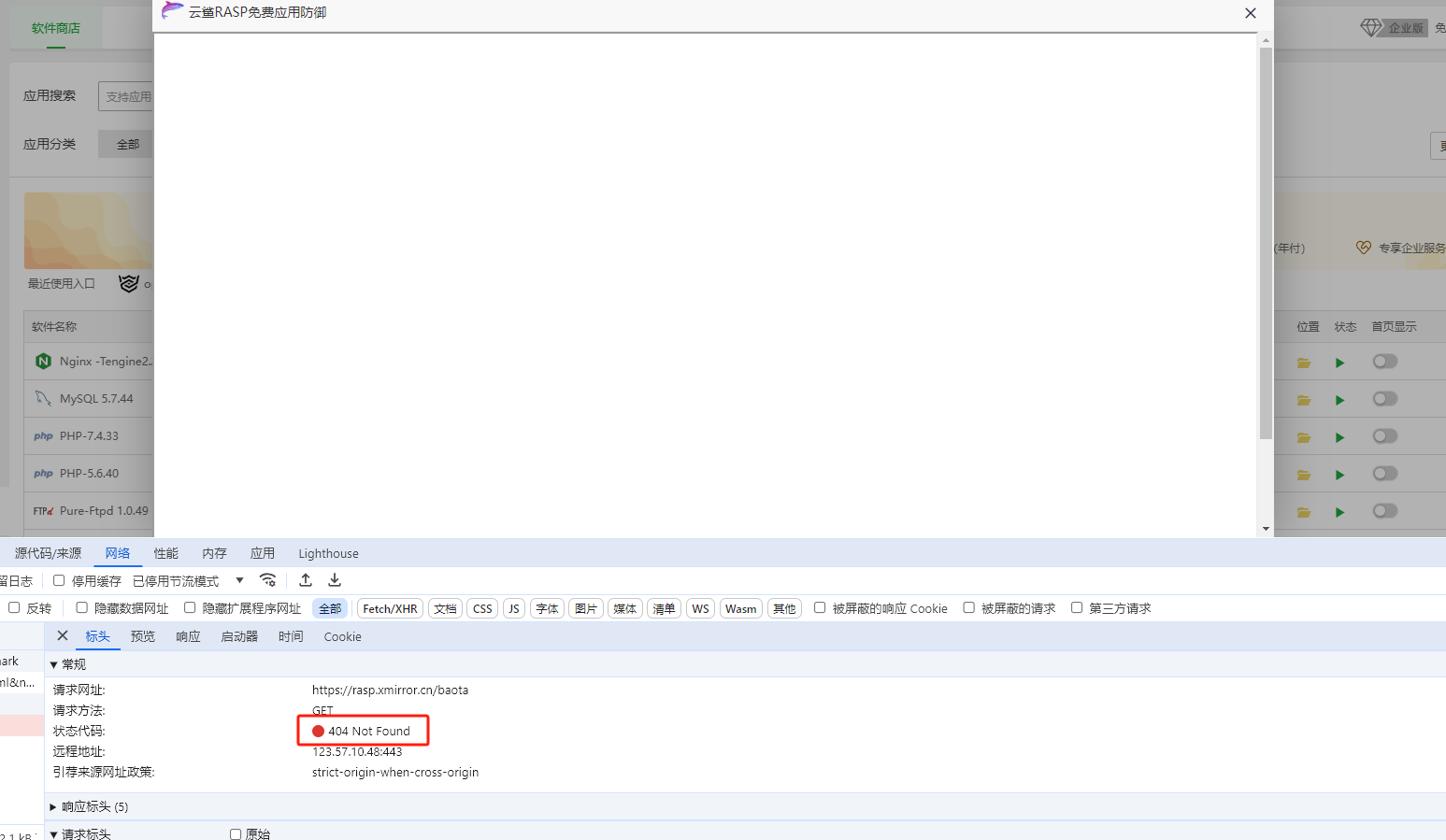Filter requests by WS
The image size is (1446, 840).
[x=700, y=608]
